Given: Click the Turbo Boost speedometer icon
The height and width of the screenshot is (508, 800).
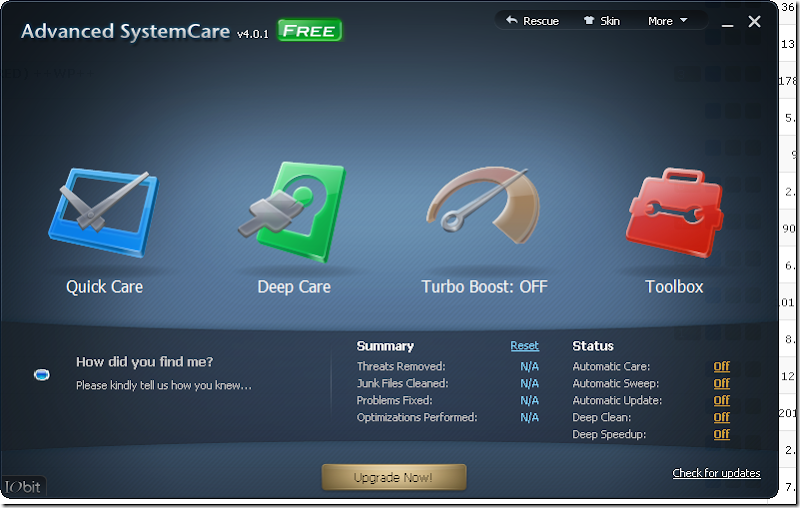Looking at the screenshot, I should (483, 205).
